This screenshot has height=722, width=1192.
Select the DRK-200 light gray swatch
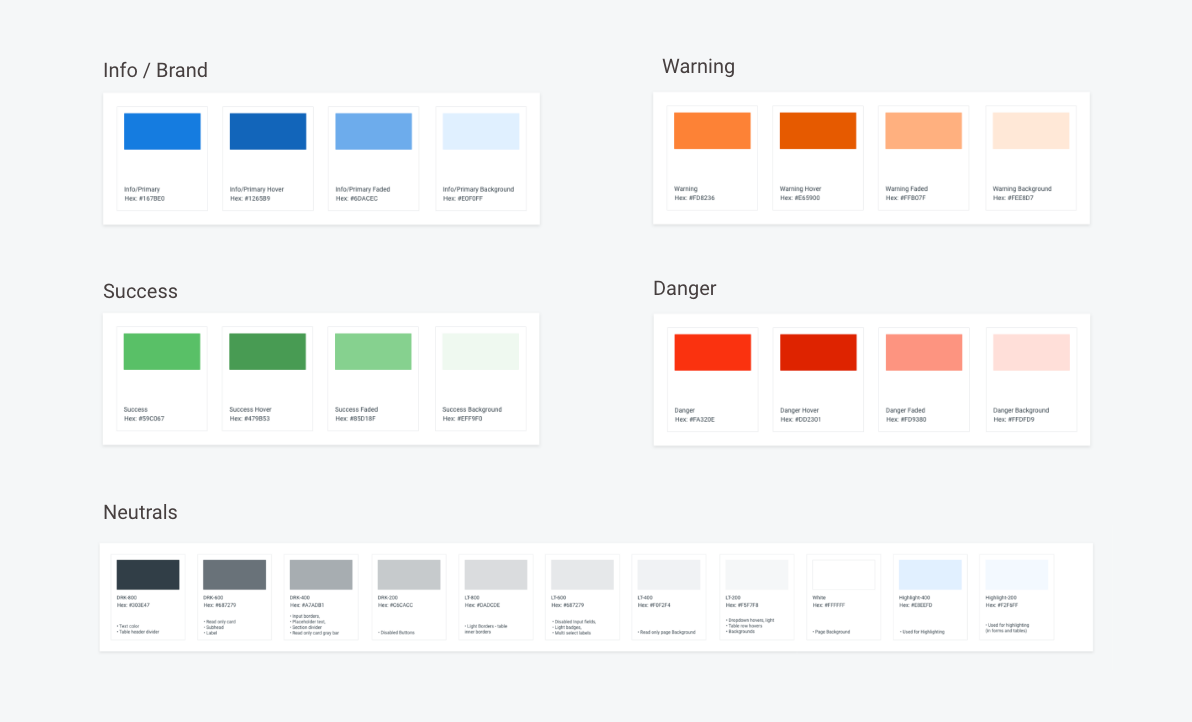(409, 575)
